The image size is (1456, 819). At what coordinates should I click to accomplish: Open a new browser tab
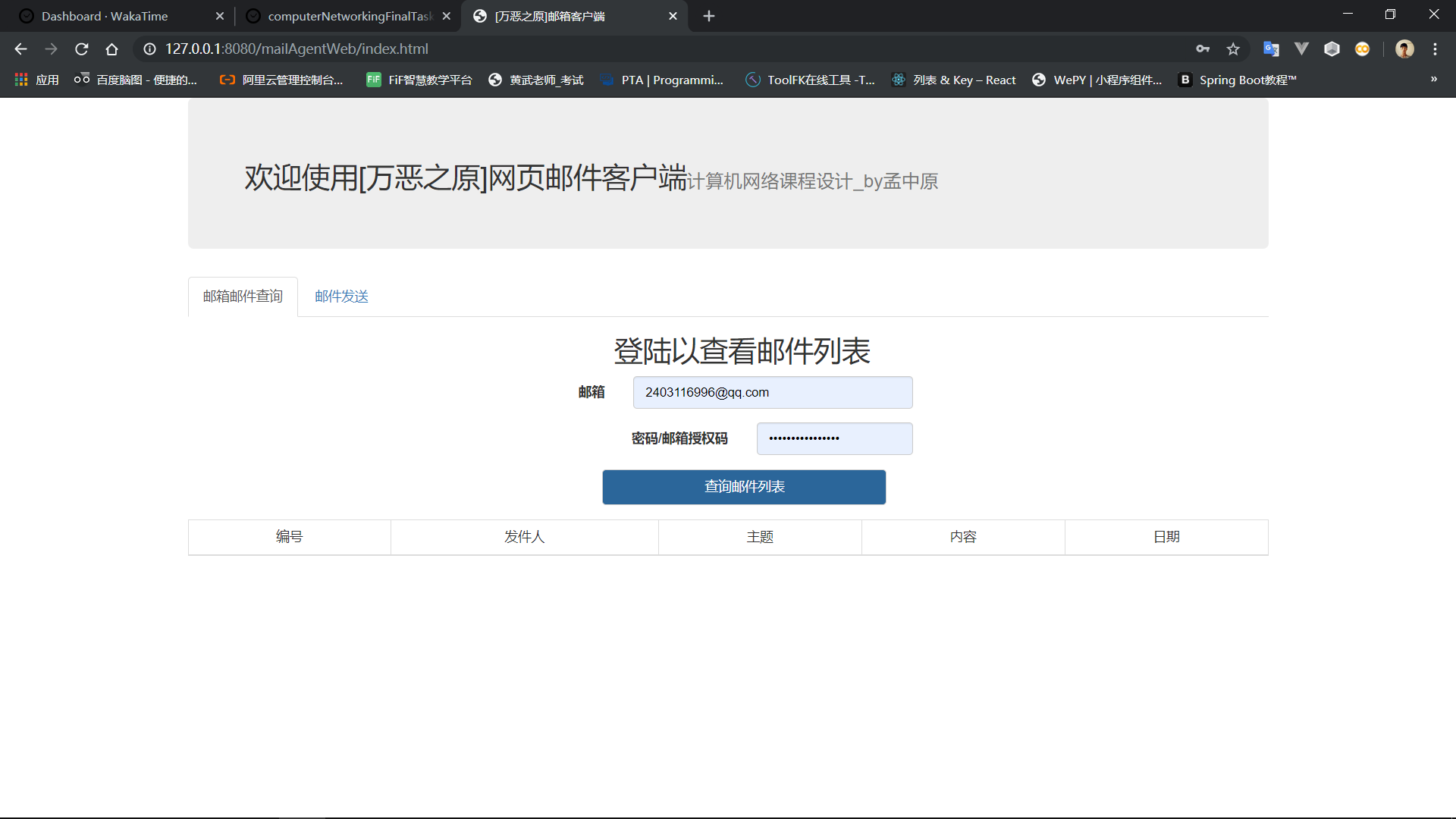tap(709, 16)
